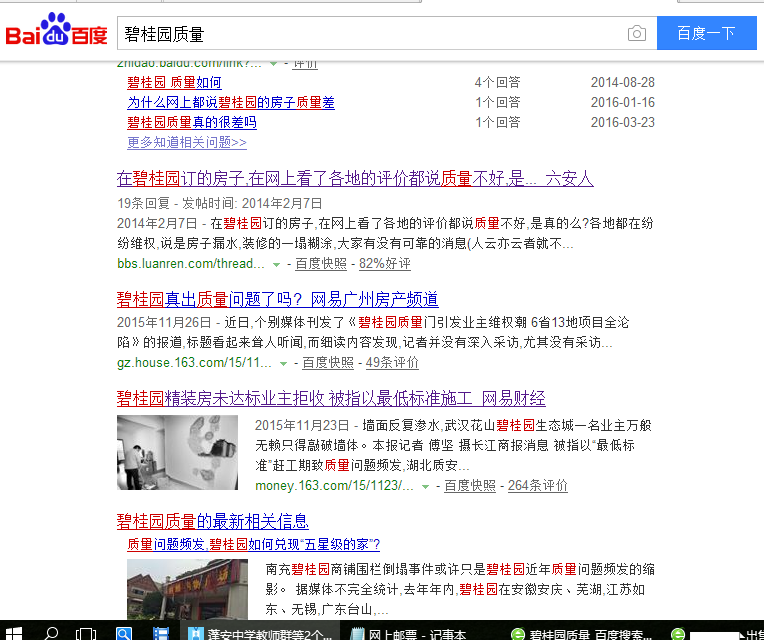Open the Windows Start menu
This screenshot has height=640, width=764.
(14, 633)
